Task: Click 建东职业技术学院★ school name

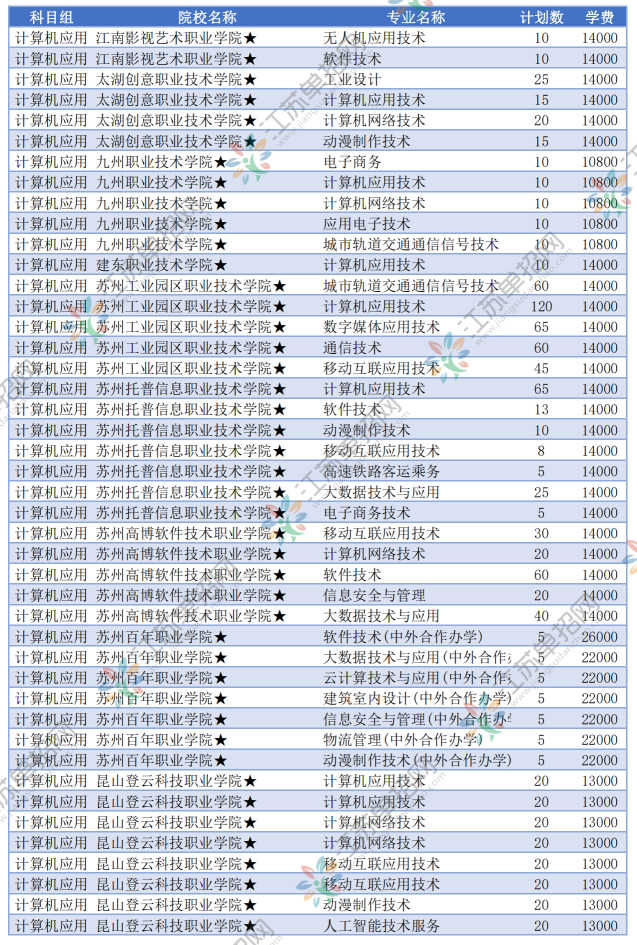Action: tap(162, 265)
